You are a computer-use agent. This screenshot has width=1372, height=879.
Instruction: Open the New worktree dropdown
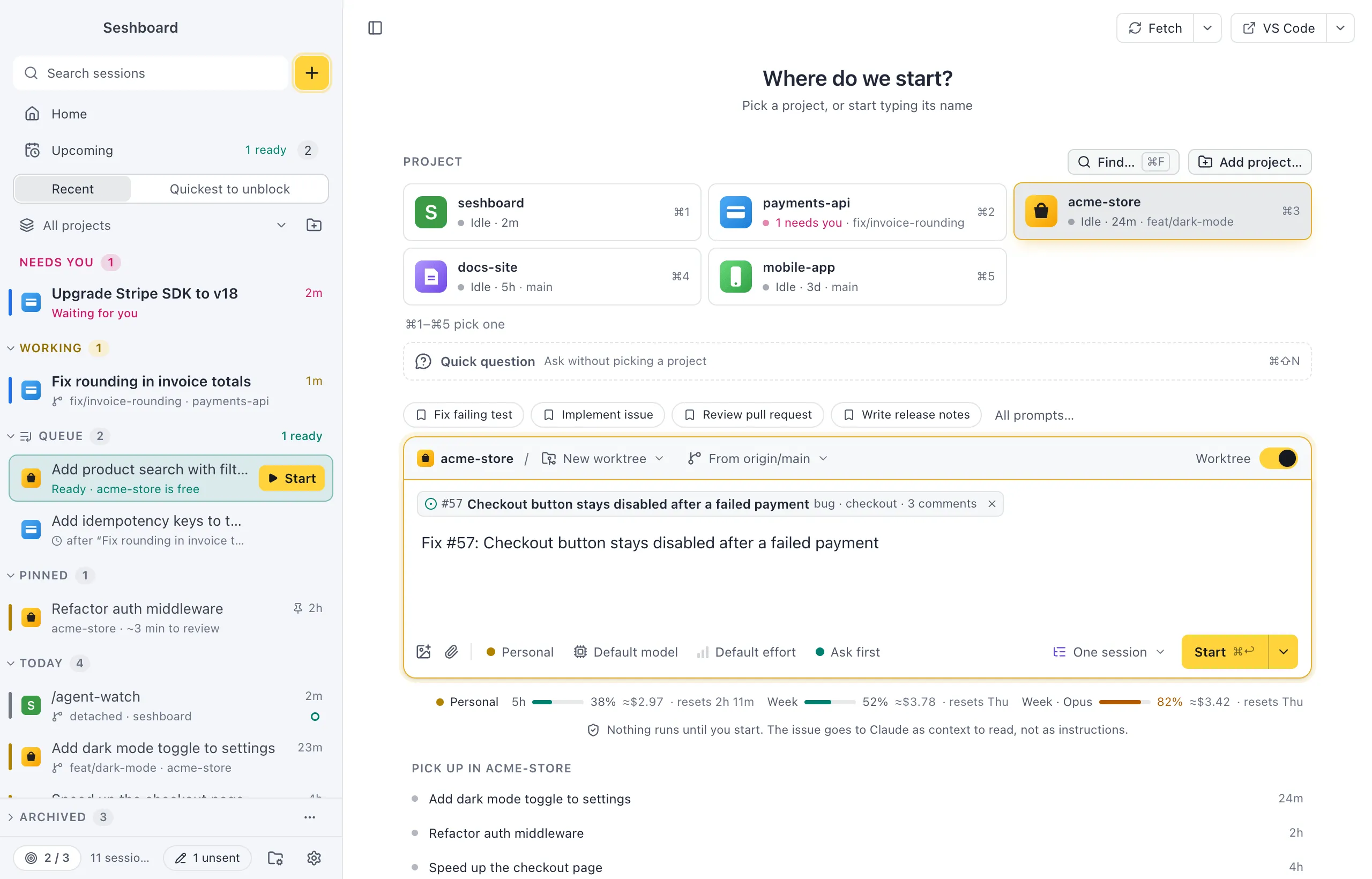603,459
